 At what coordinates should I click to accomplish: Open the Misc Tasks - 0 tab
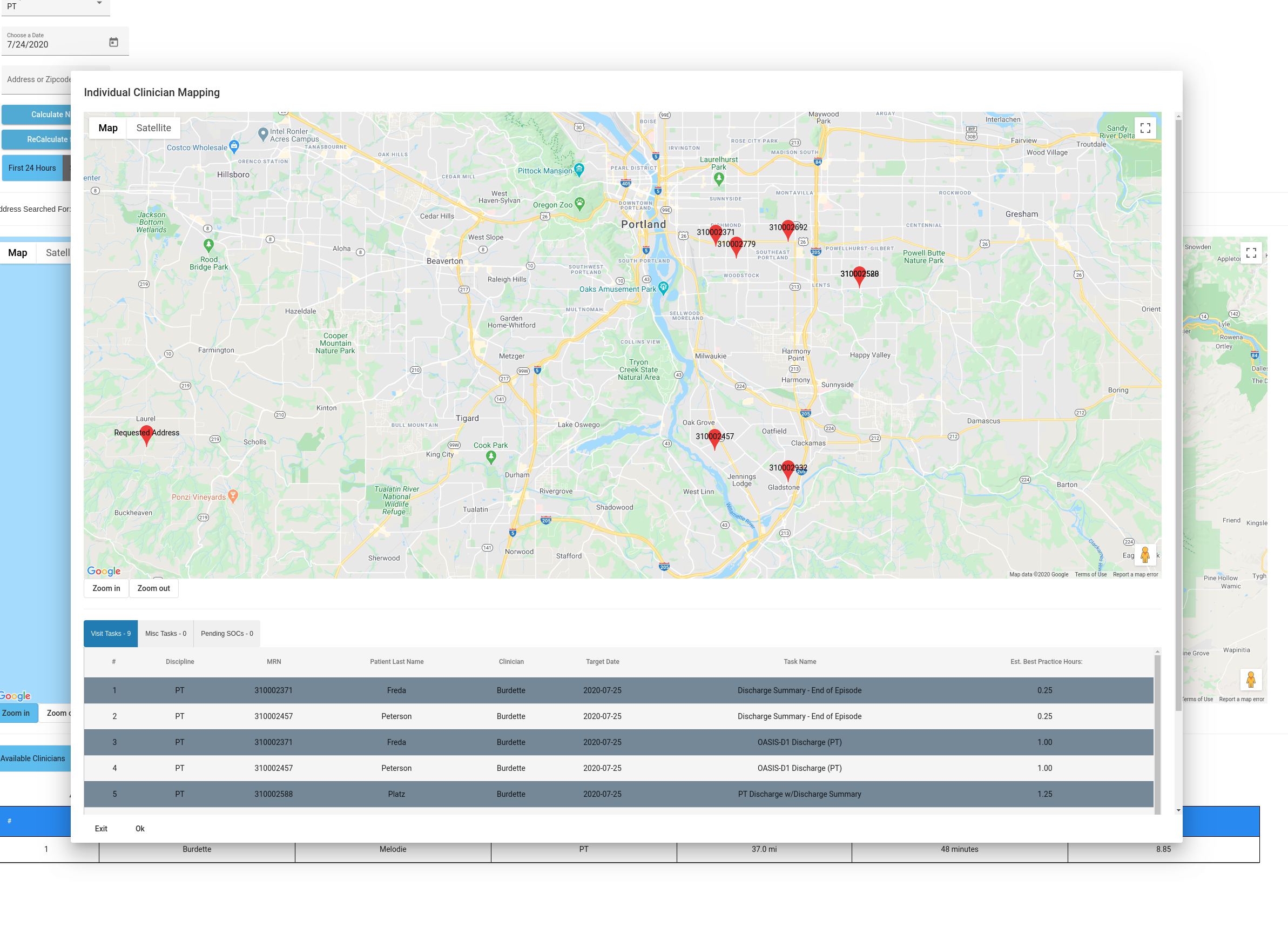tap(166, 634)
